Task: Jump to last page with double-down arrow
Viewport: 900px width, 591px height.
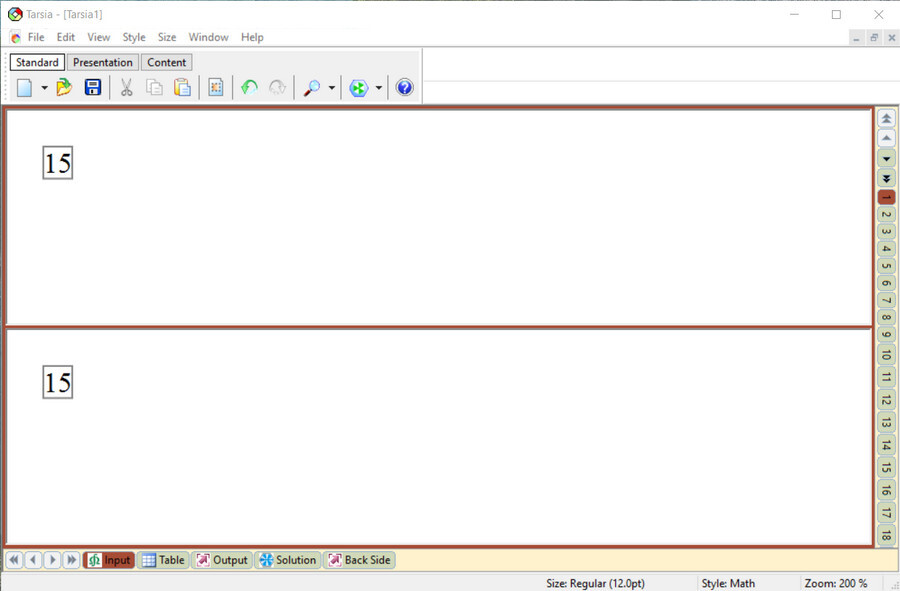Action: [x=886, y=178]
